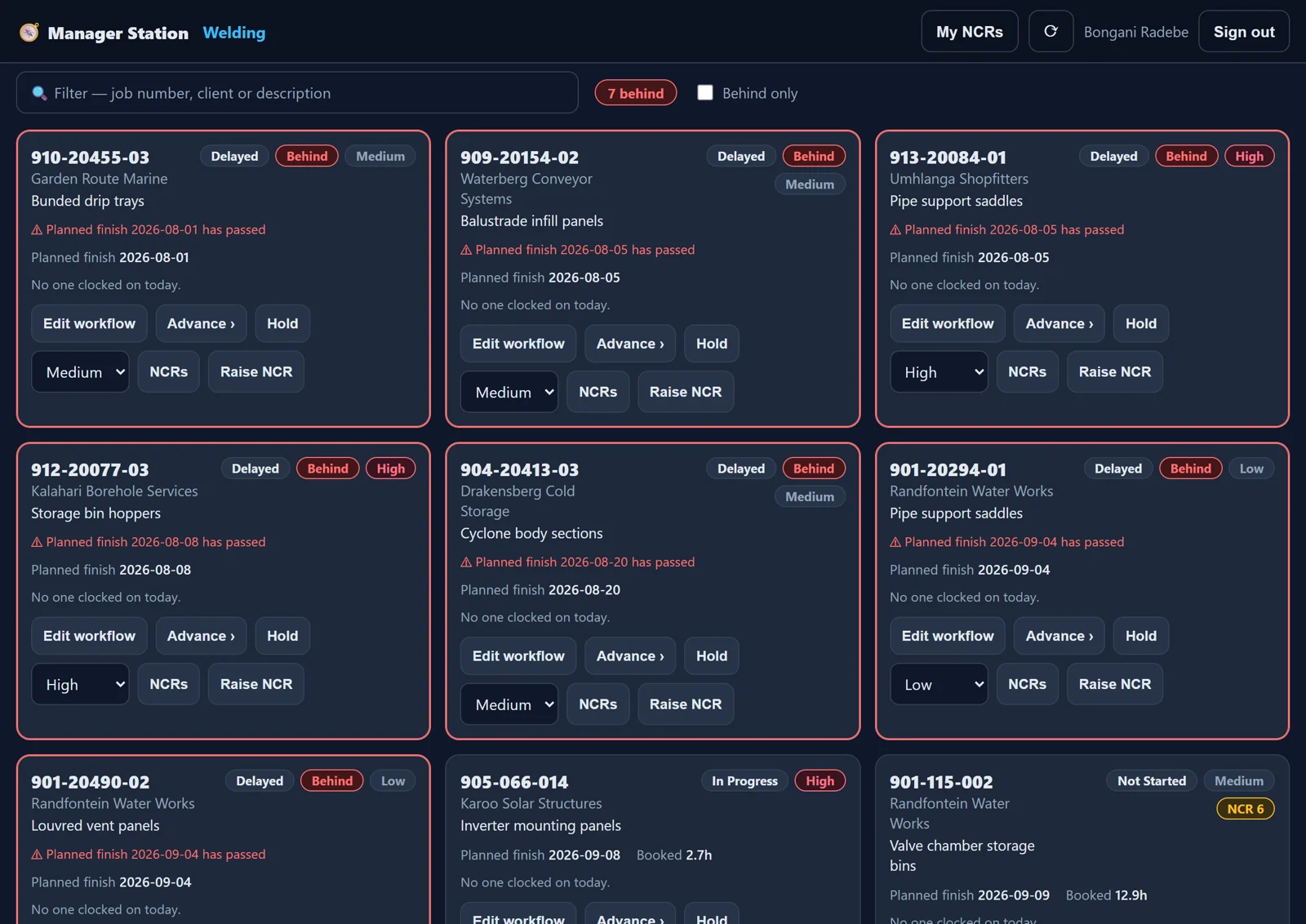Open My NCRs
Viewport: 1306px width, 924px height.
(x=970, y=32)
